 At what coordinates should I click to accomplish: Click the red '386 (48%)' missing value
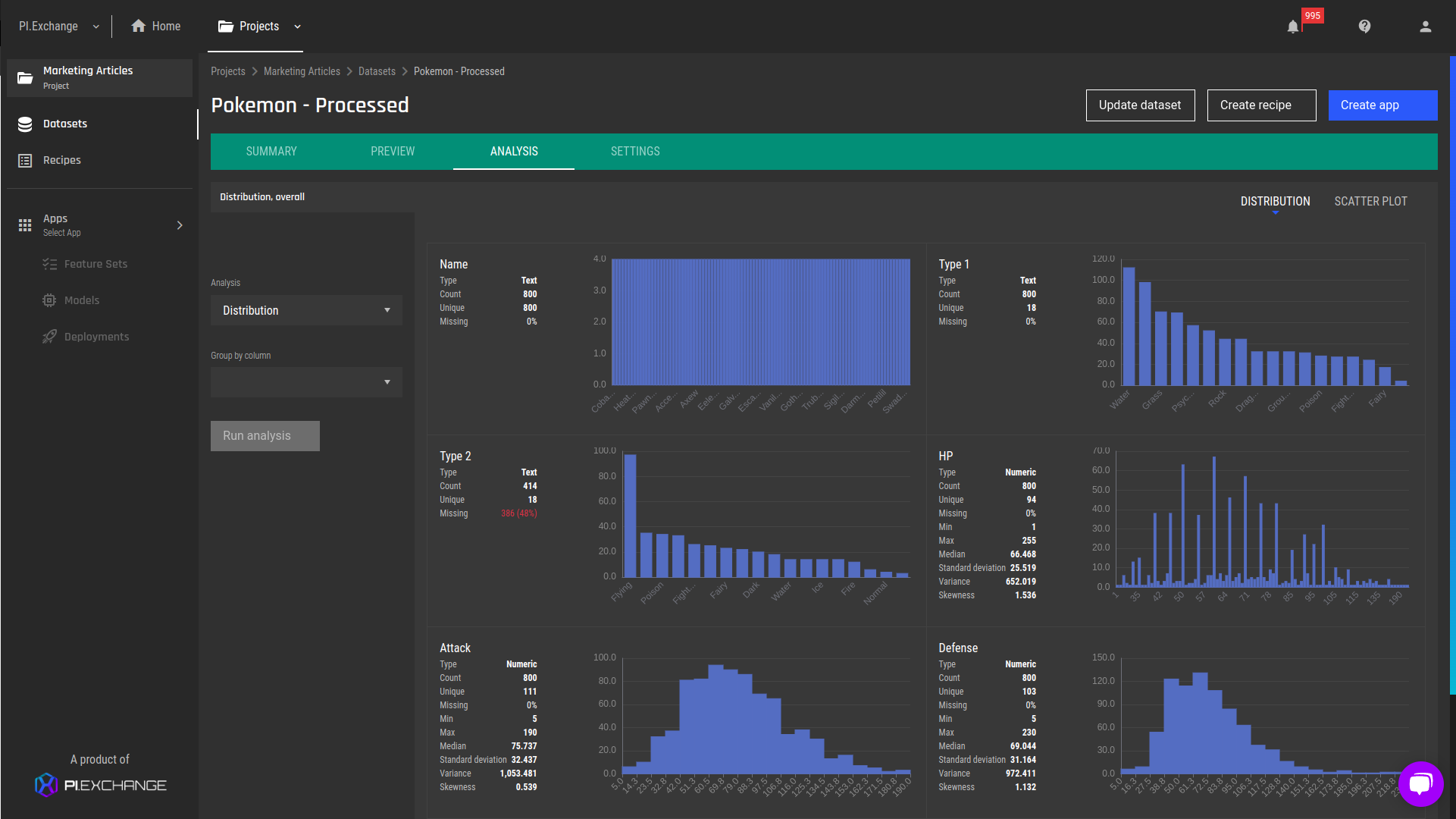518,513
